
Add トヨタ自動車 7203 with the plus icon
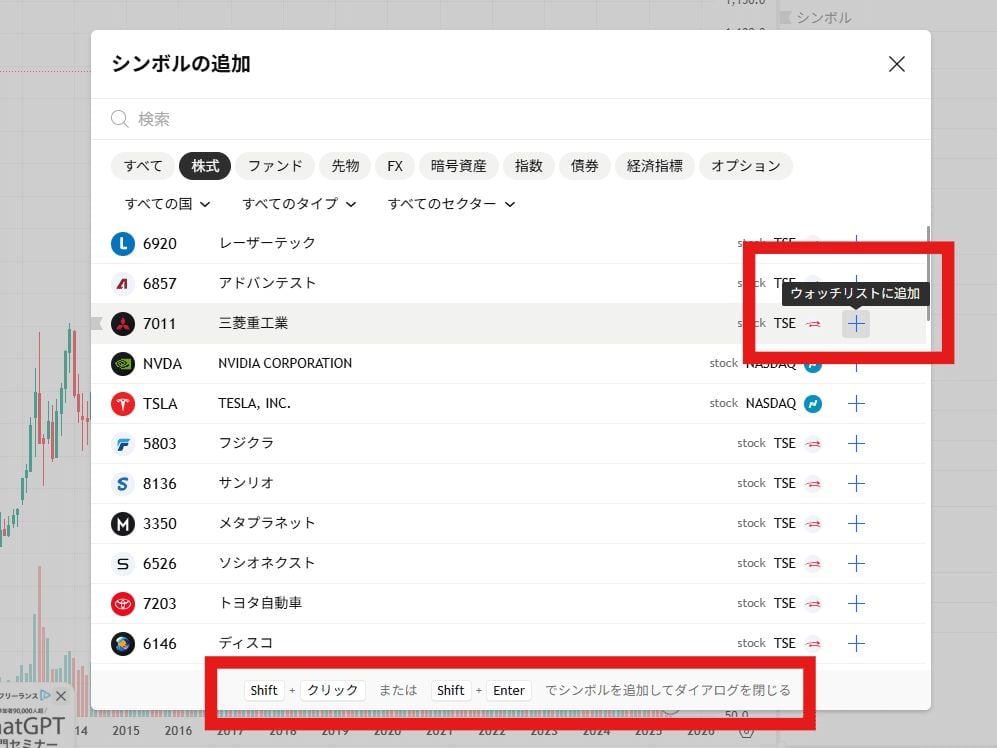[x=856, y=604]
